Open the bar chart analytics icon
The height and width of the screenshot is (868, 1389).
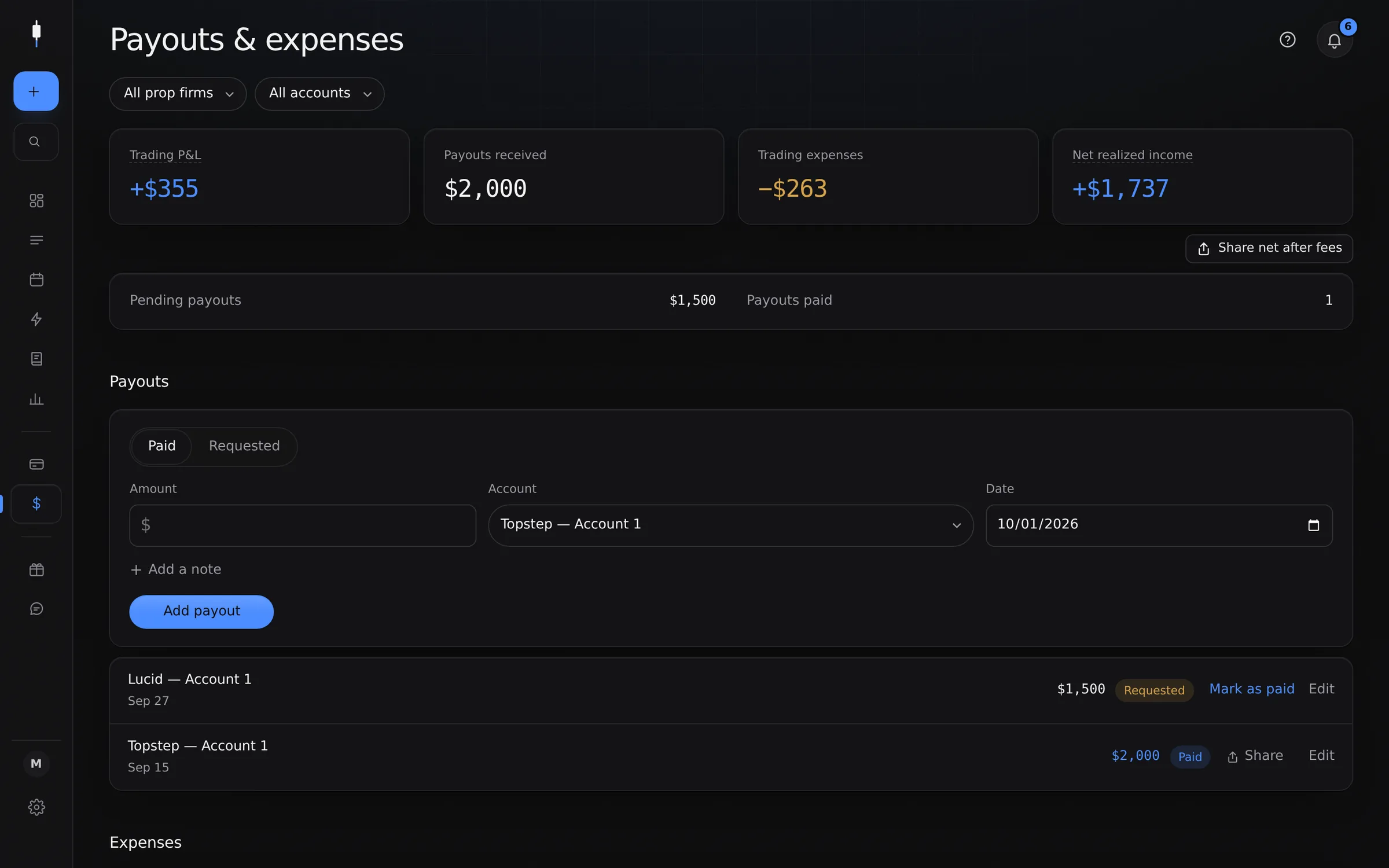(x=36, y=399)
